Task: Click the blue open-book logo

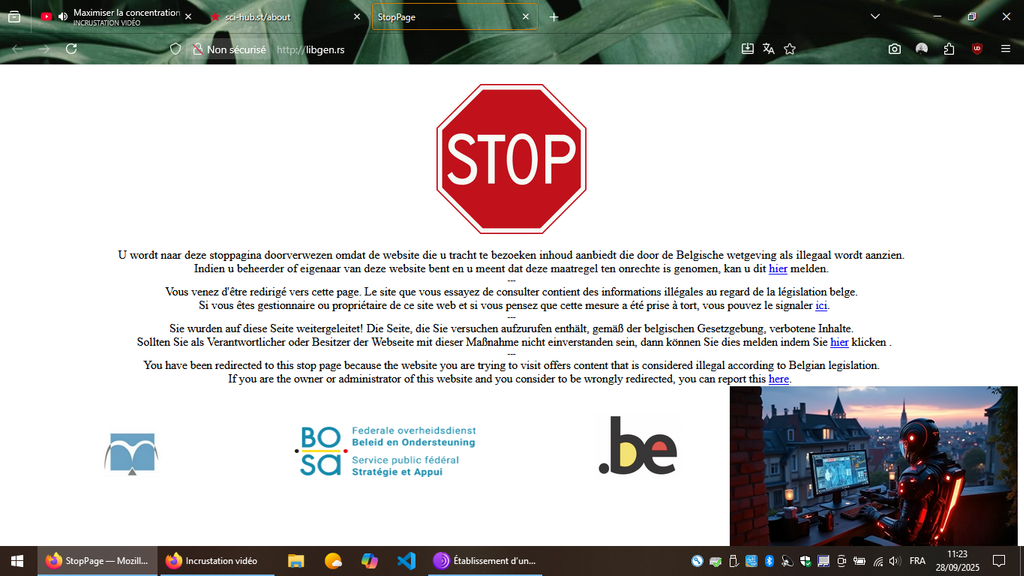Action: (131, 453)
